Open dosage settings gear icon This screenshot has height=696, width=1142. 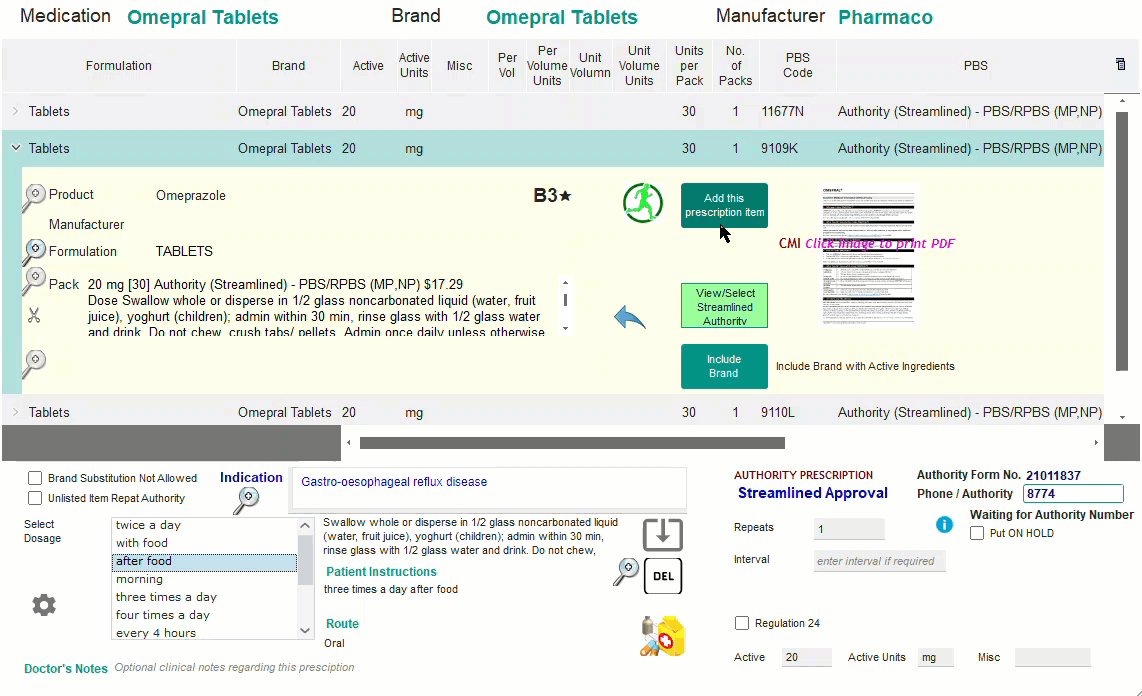[x=44, y=605]
